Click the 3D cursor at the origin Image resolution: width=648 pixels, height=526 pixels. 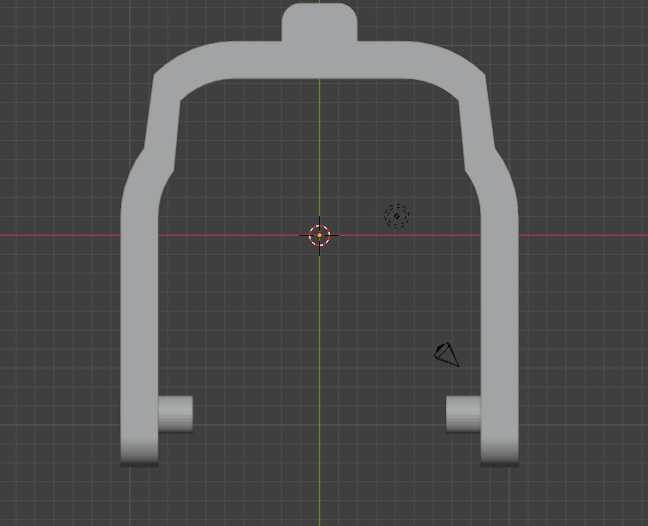(x=319, y=236)
